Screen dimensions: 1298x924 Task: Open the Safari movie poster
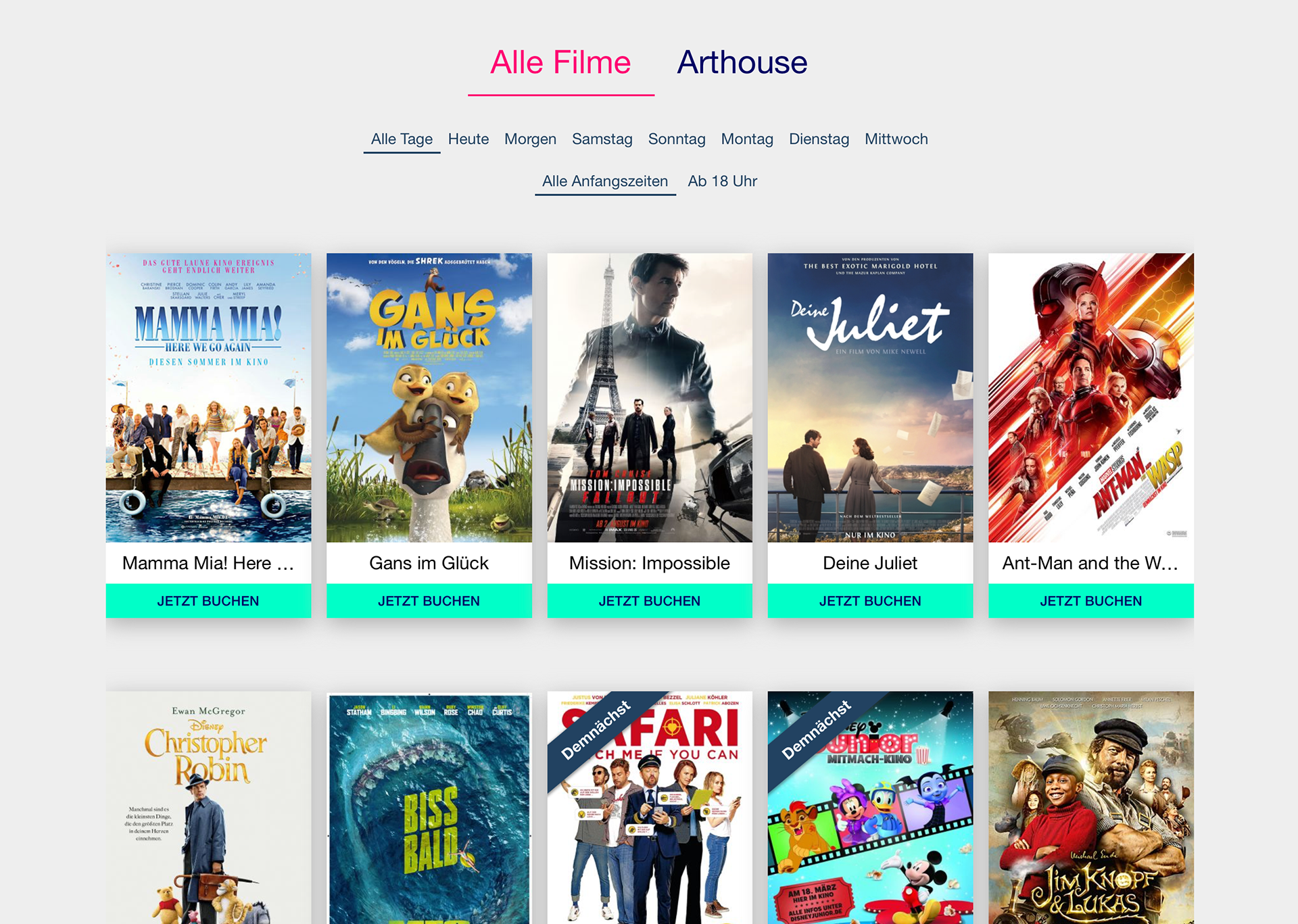point(649,807)
